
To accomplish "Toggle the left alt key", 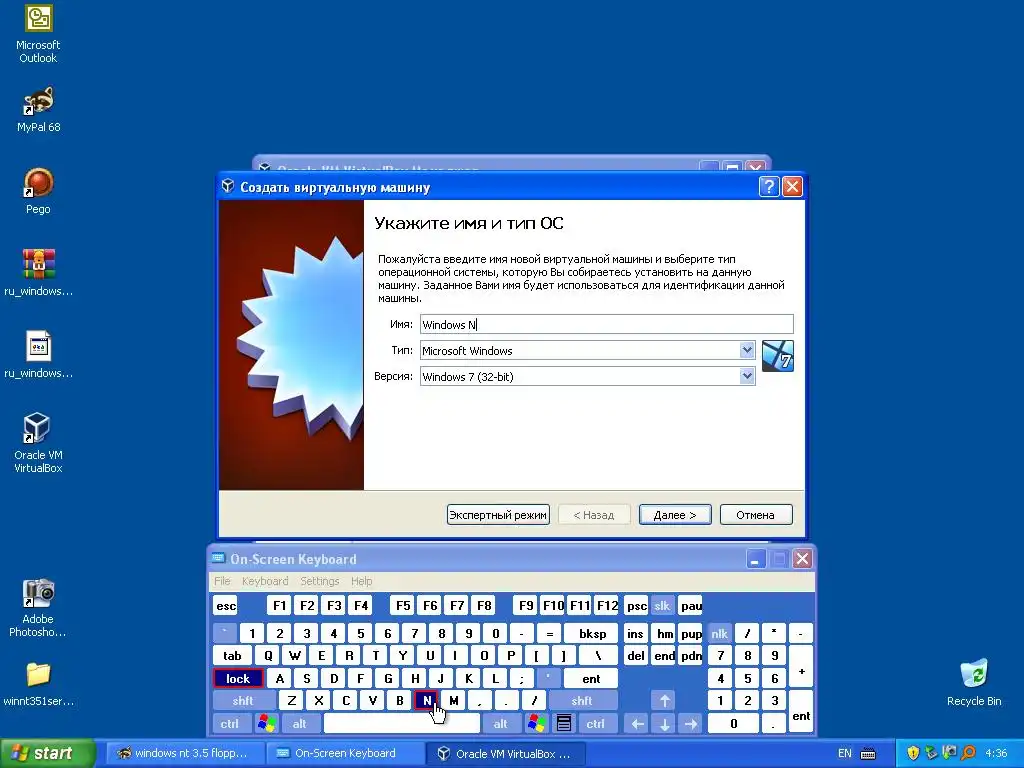I will click(x=299, y=724).
